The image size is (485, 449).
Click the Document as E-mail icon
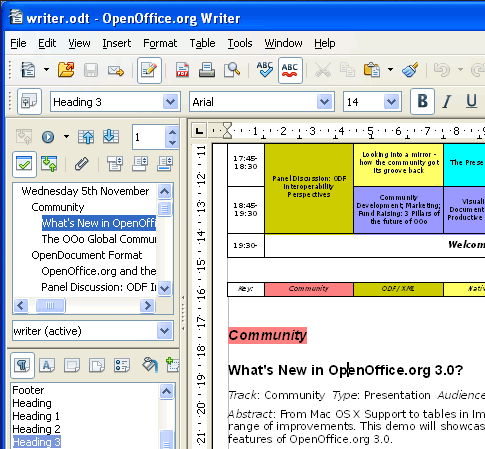(x=115, y=70)
